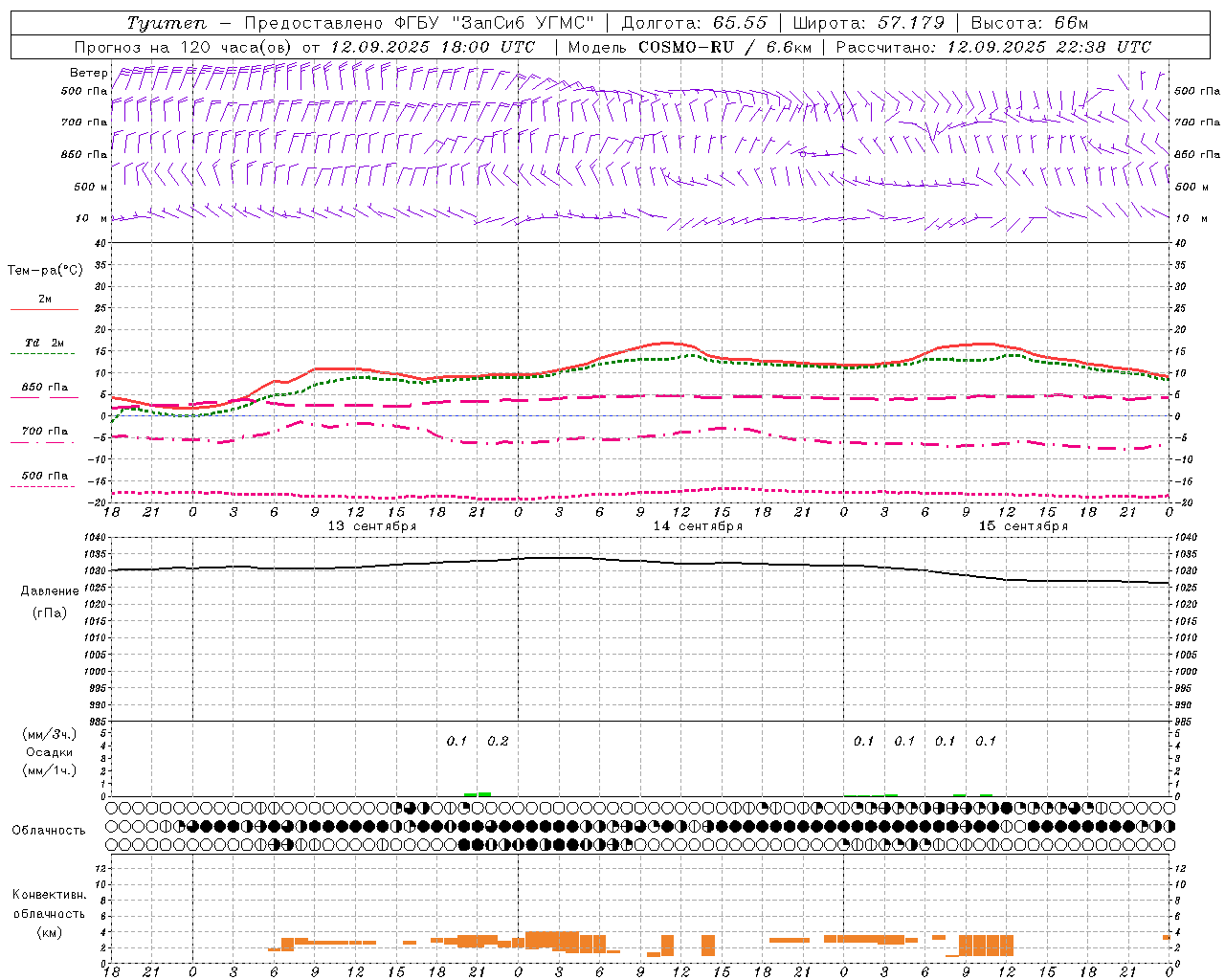Screen dimensions: 1225x980
Task: Click the "0.2" precipitation amount value
Action: point(498,741)
